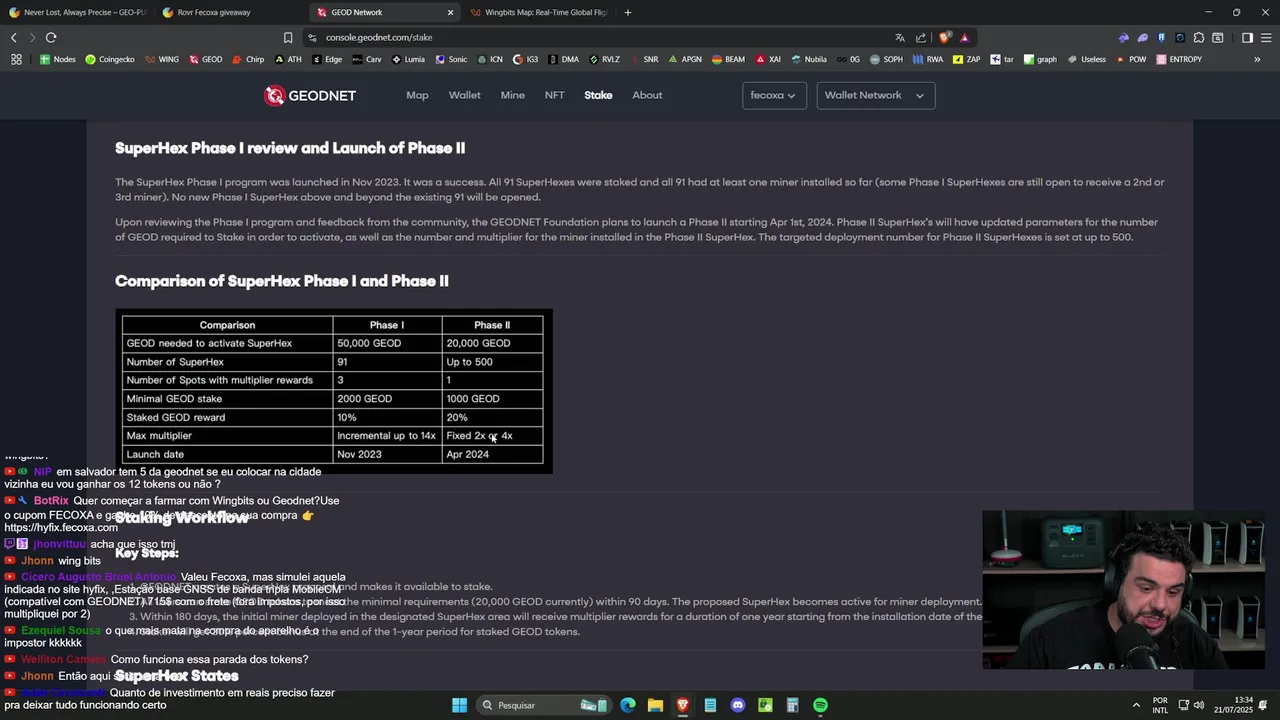Open the volume control in system tray

(x=1198, y=705)
